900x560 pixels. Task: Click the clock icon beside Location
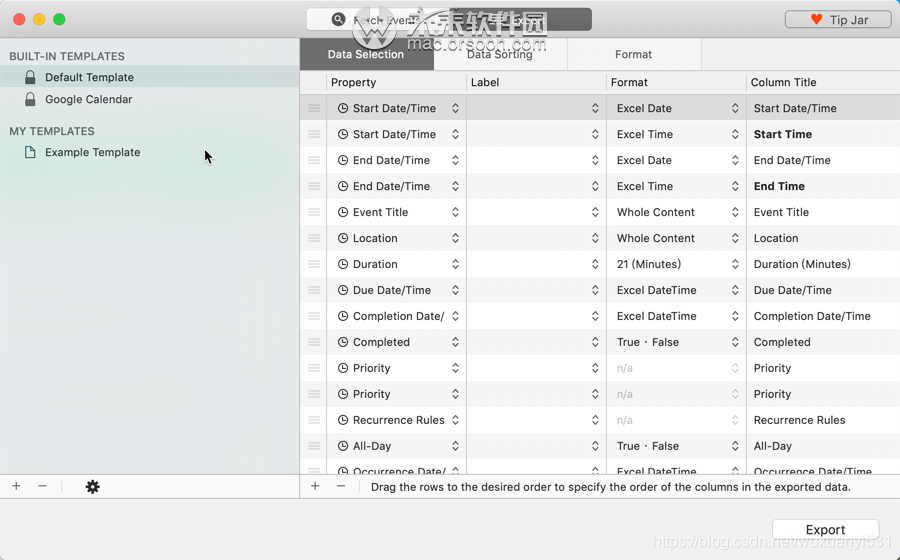343,238
